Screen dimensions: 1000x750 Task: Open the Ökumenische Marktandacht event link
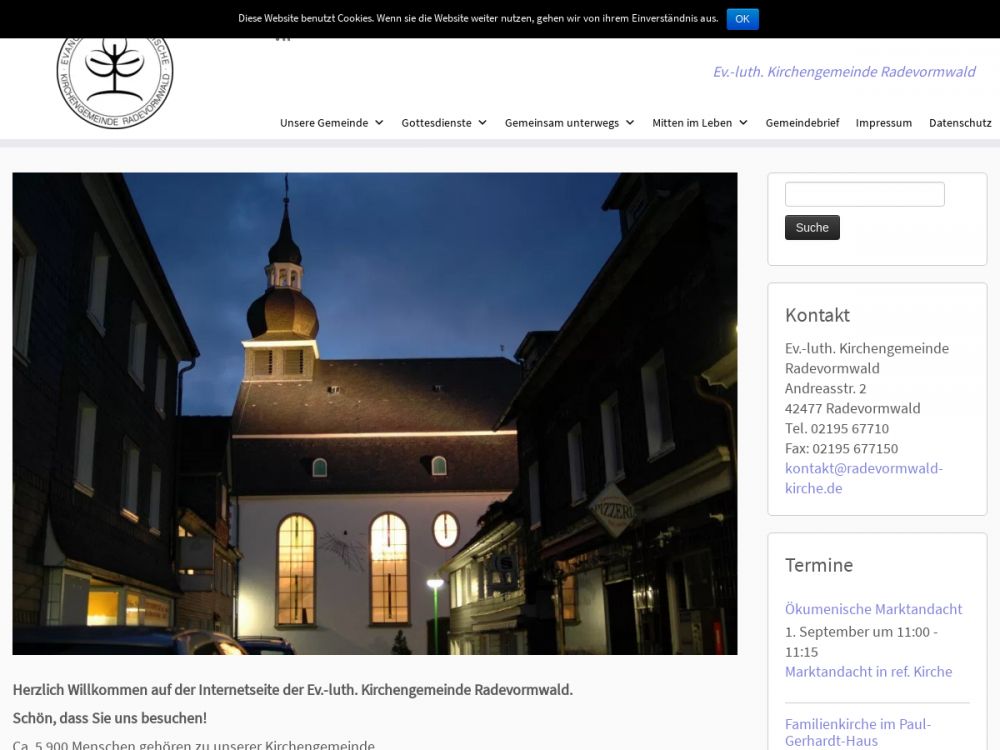[873, 609]
